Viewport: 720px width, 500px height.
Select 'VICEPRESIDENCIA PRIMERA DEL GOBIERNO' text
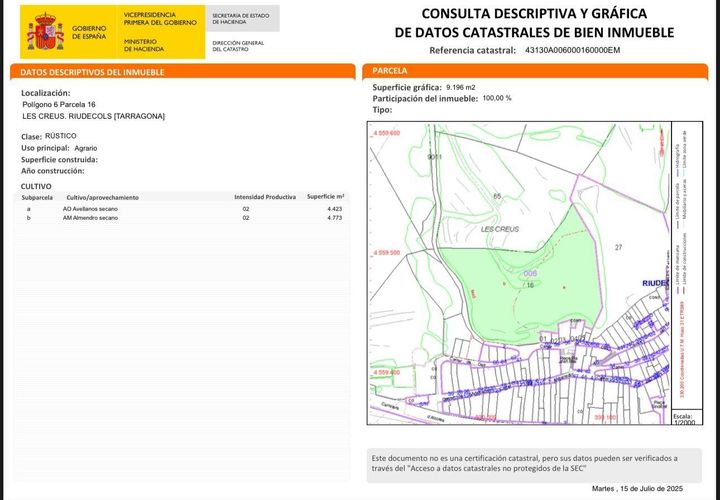coord(160,18)
